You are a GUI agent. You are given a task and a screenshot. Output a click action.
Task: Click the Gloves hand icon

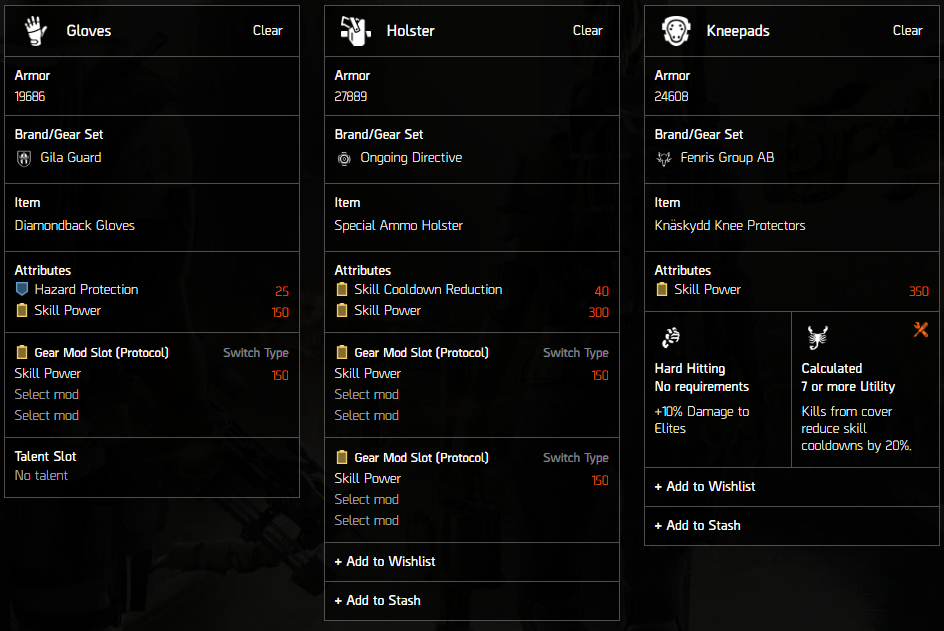pyautogui.click(x=36, y=31)
